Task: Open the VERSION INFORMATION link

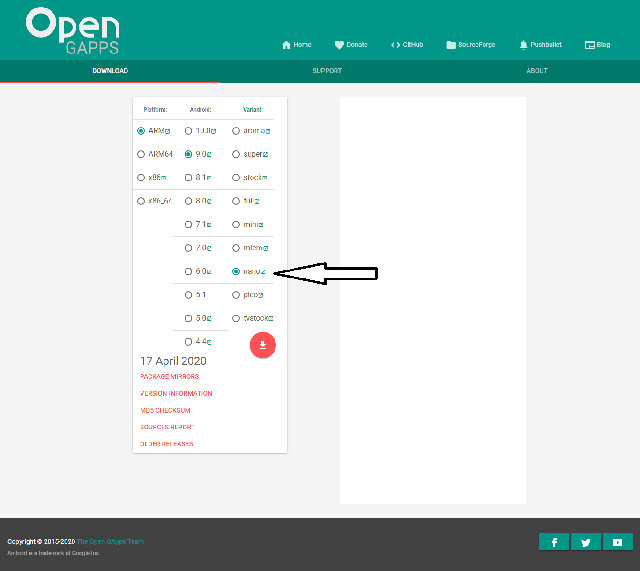Action: coord(176,393)
